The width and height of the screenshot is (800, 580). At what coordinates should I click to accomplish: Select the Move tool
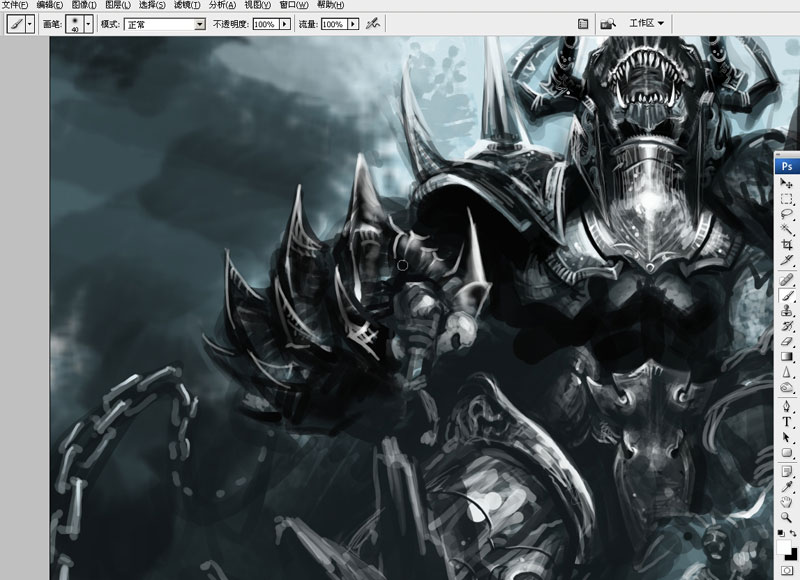tap(786, 183)
